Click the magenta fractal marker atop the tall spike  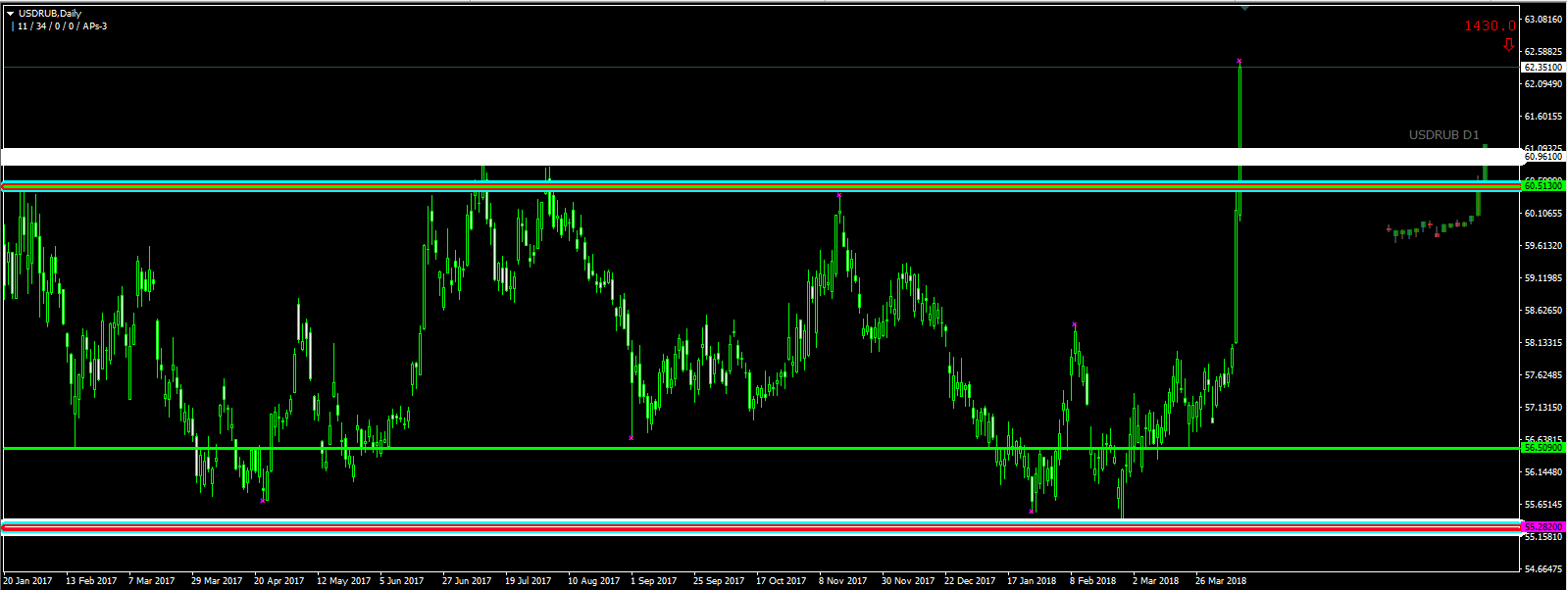(x=1239, y=61)
